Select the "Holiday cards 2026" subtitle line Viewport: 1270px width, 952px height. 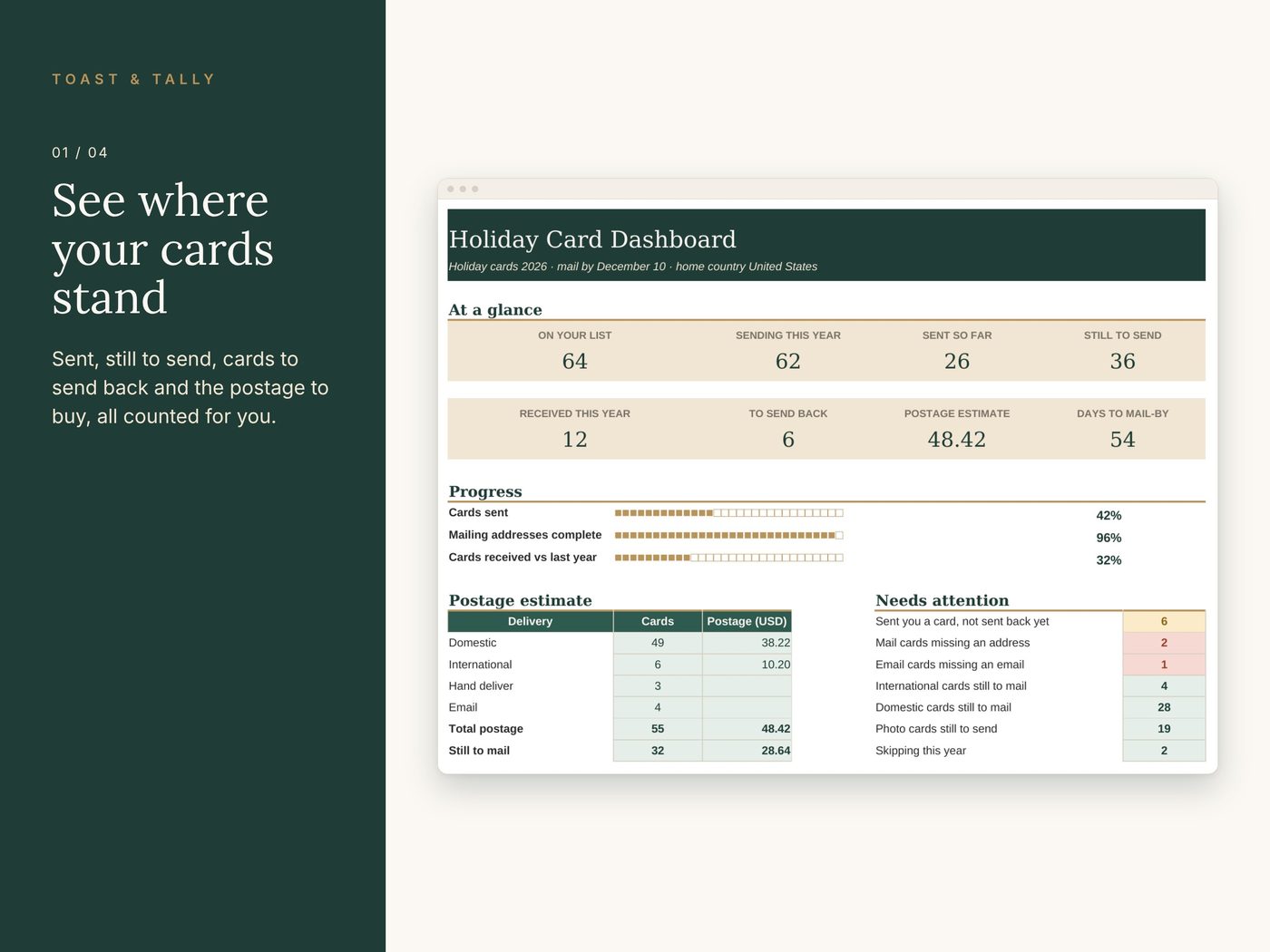(633, 267)
